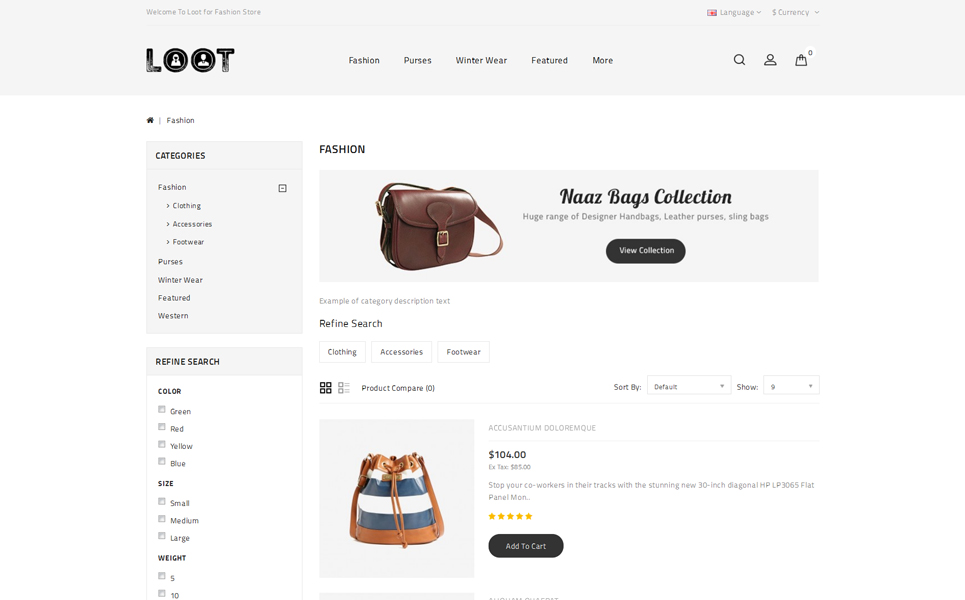Open the More navigation menu
Image resolution: width=965 pixels, height=600 pixels.
pos(603,60)
